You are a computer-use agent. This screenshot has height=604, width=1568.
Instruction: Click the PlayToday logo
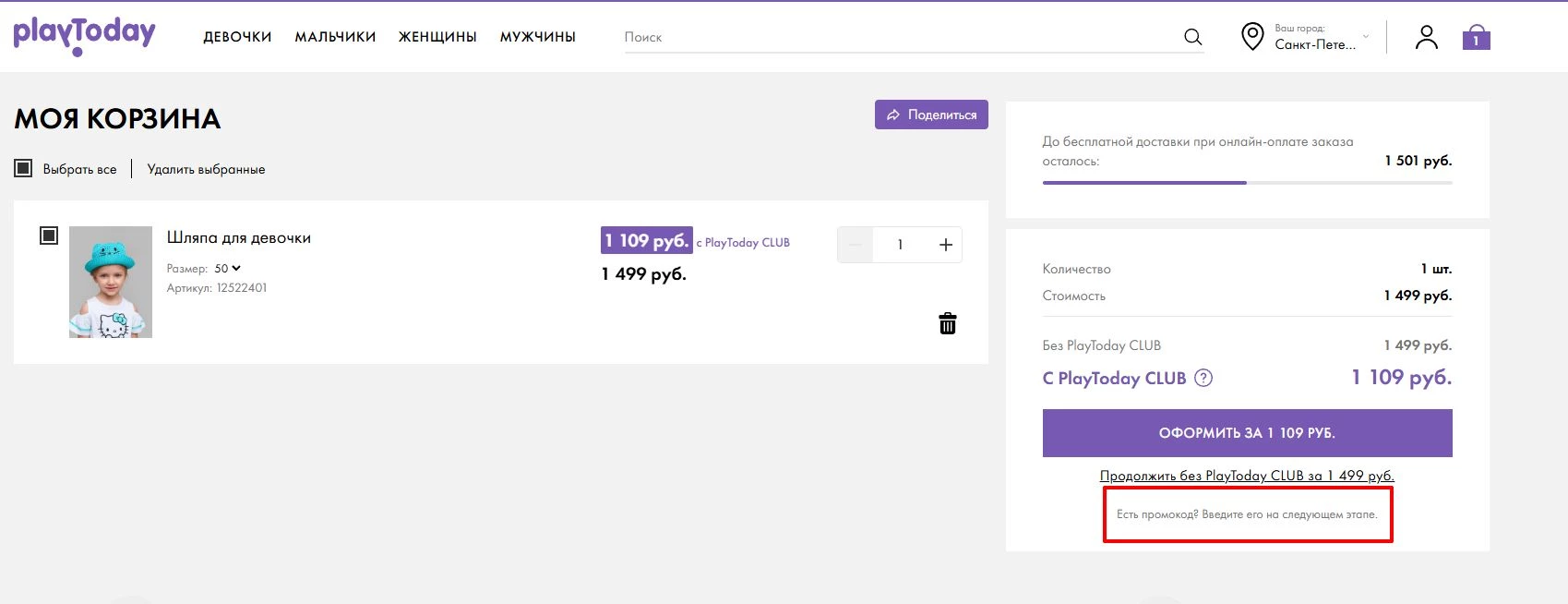pyautogui.click(x=84, y=35)
